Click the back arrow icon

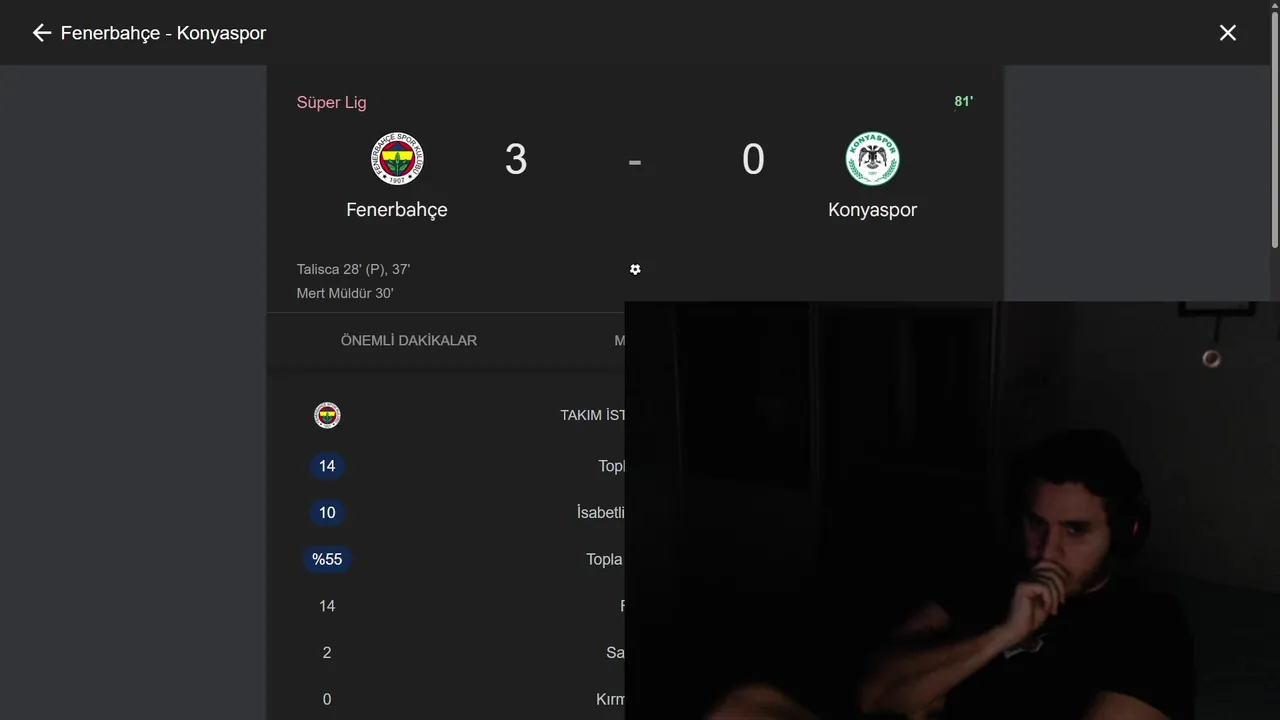tap(41, 33)
